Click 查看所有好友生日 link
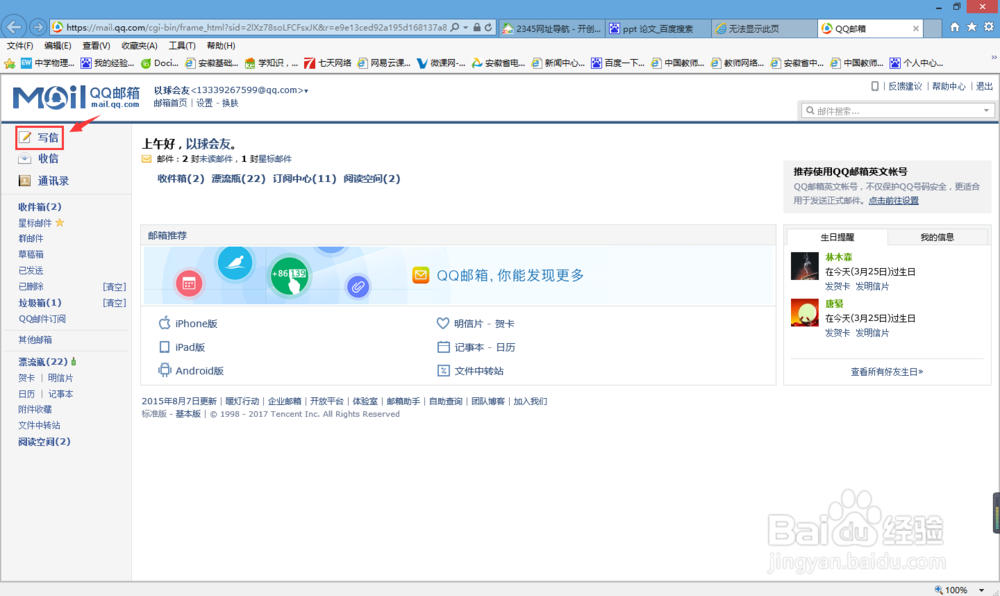The image size is (1000, 596). pos(886,372)
